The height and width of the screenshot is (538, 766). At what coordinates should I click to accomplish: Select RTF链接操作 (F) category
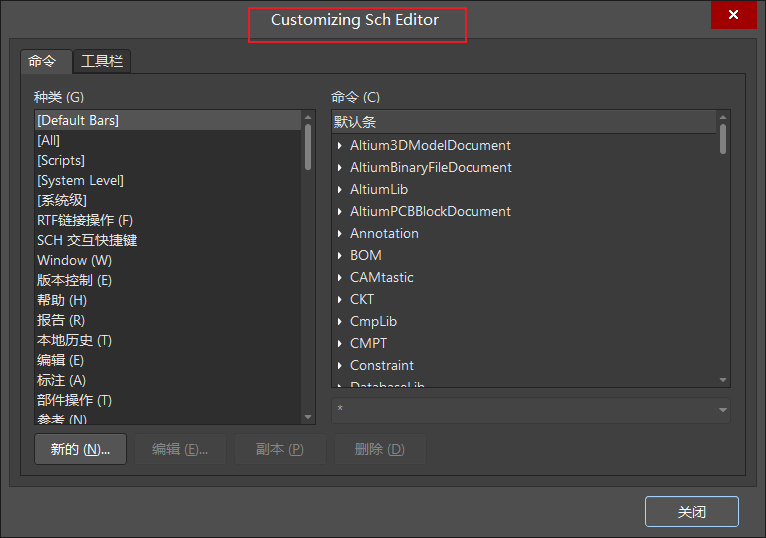click(169, 220)
